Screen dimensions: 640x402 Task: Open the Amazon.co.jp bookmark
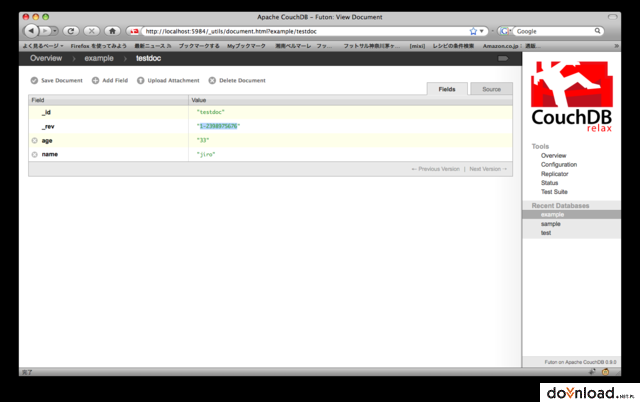tap(511, 46)
